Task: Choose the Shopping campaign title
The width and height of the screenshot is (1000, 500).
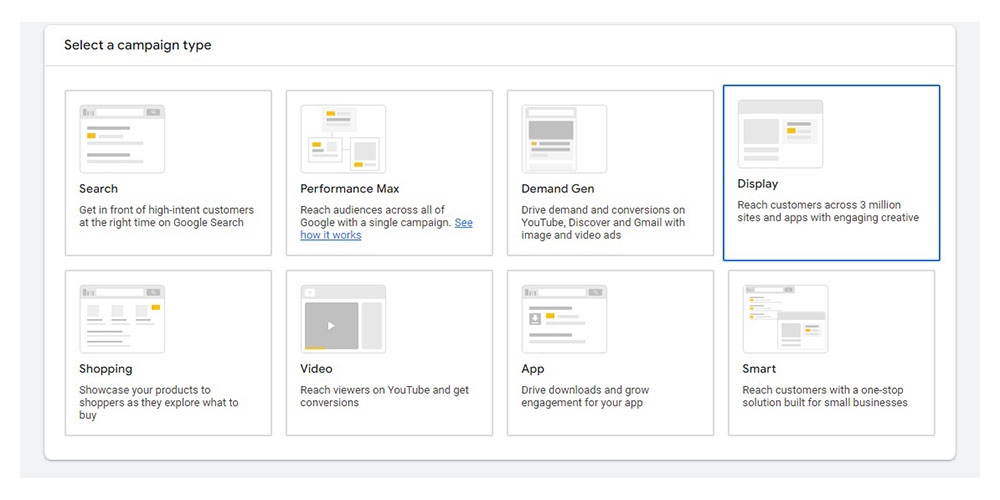Action: 106,369
